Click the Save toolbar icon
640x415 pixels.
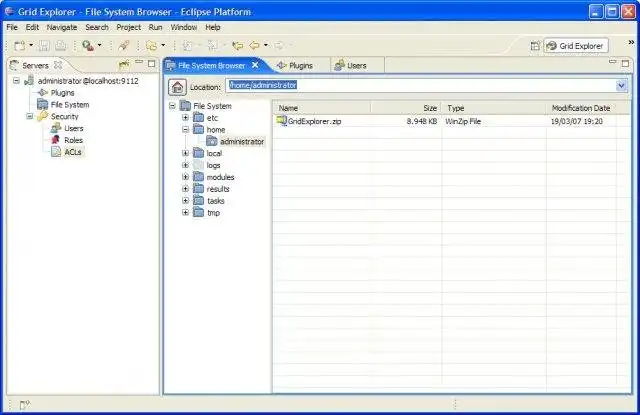click(44, 46)
